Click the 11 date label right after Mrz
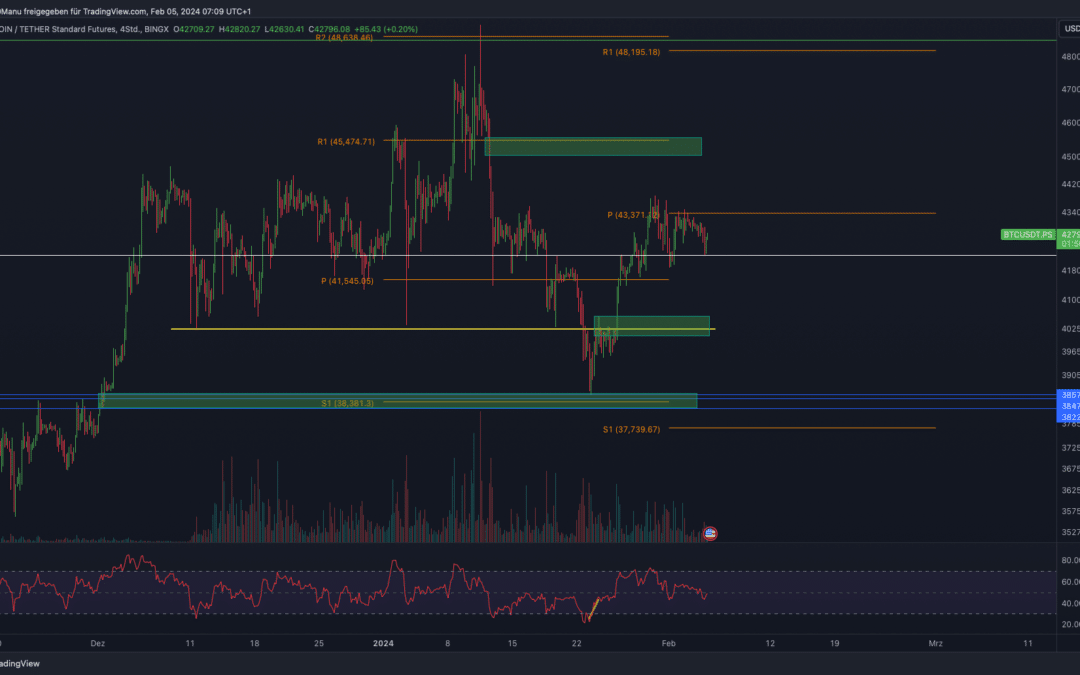 [x=1028, y=643]
